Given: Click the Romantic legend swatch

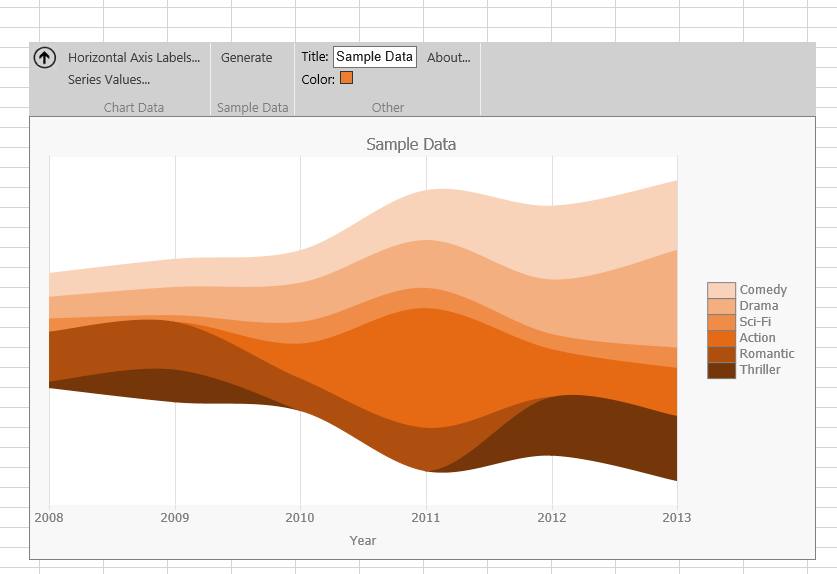Looking at the screenshot, I should [x=721, y=354].
